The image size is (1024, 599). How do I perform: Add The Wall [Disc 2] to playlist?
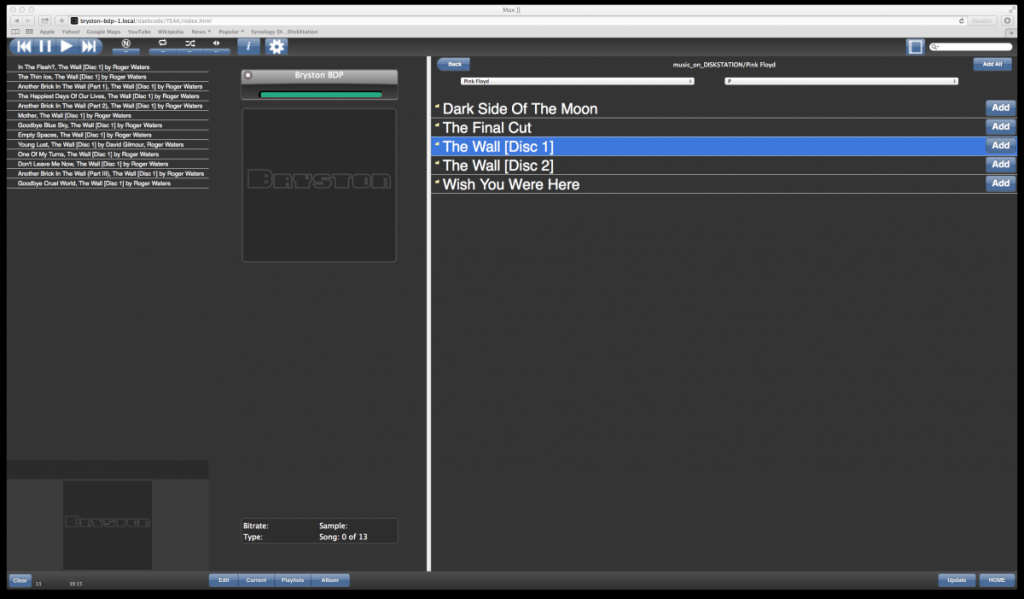pyautogui.click(x=1000, y=165)
